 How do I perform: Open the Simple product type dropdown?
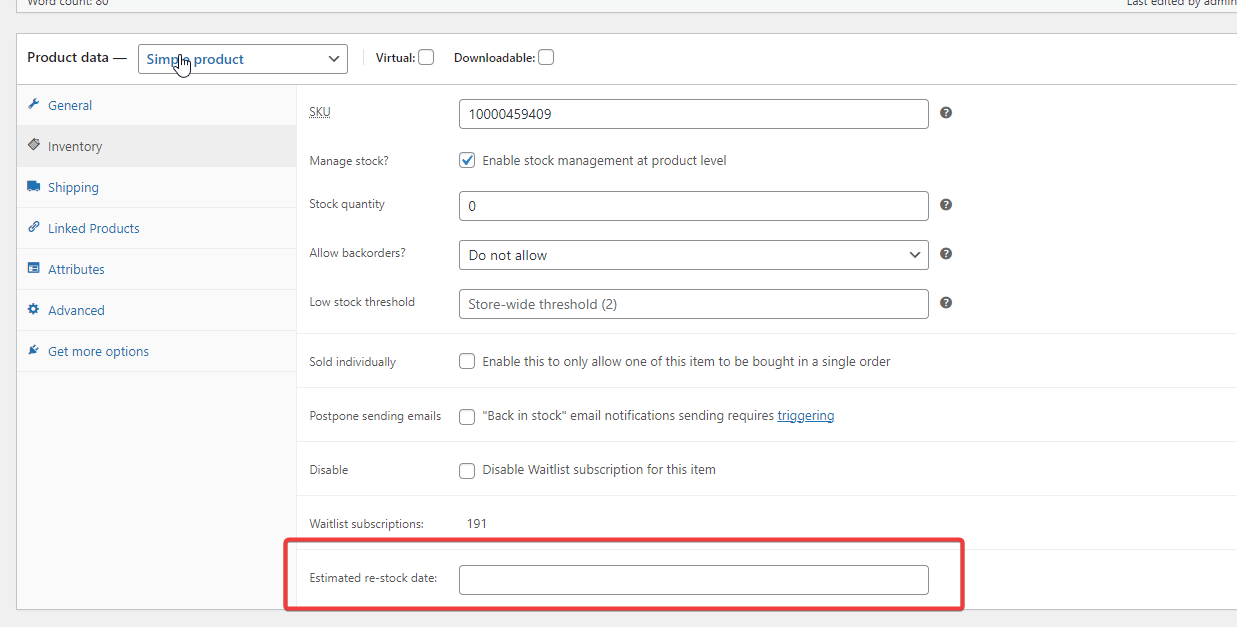(243, 59)
